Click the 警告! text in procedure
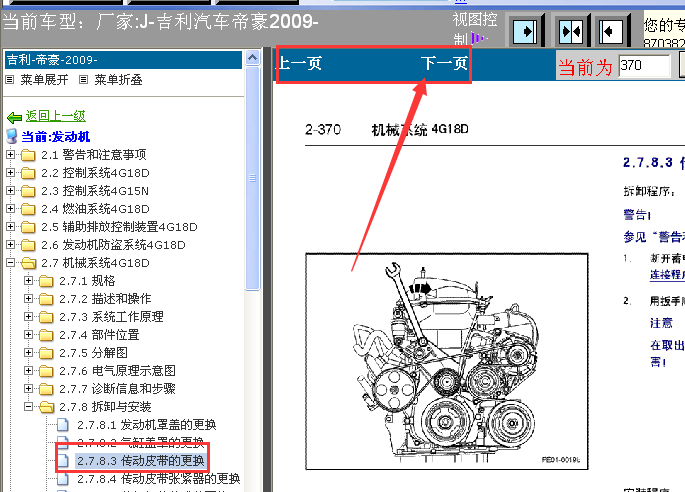Image resolution: width=685 pixels, height=492 pixels. (x=637, y=215)
